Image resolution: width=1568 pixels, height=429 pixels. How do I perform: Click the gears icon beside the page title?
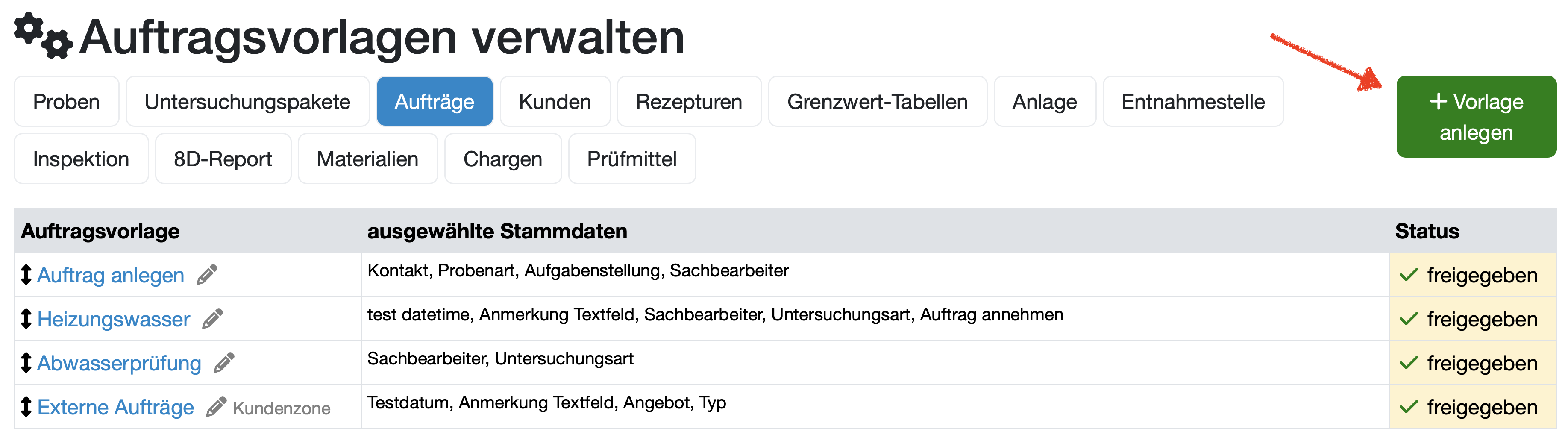pyautogui.click(x=43, y=36)
